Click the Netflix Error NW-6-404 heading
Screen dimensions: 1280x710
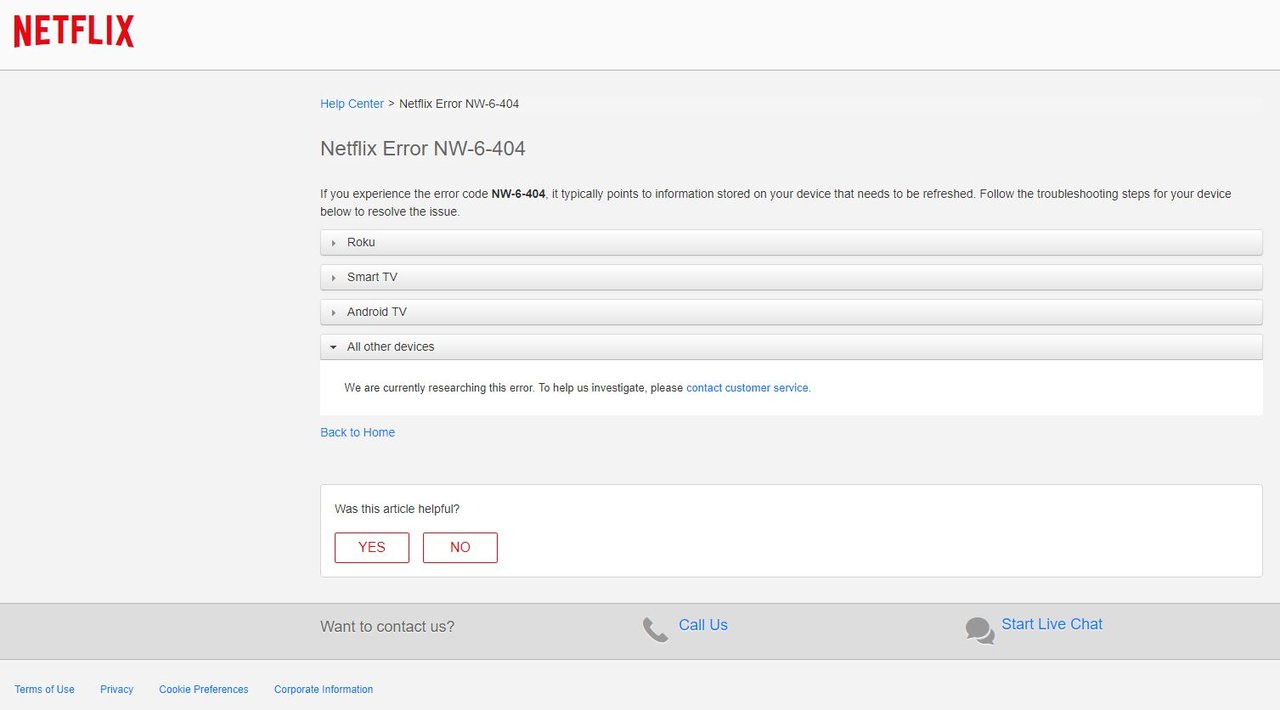(423, 149)
